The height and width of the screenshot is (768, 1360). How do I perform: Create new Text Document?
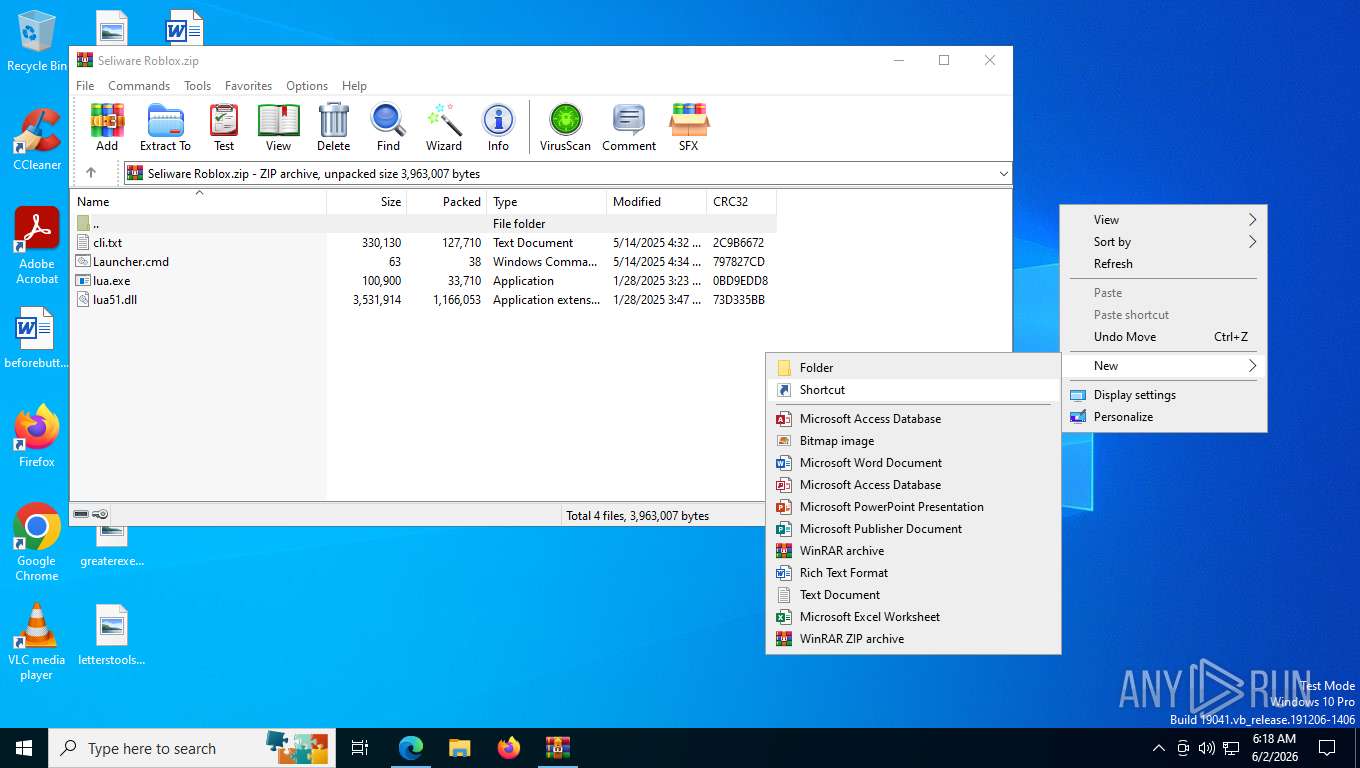(x=913, y=595)
